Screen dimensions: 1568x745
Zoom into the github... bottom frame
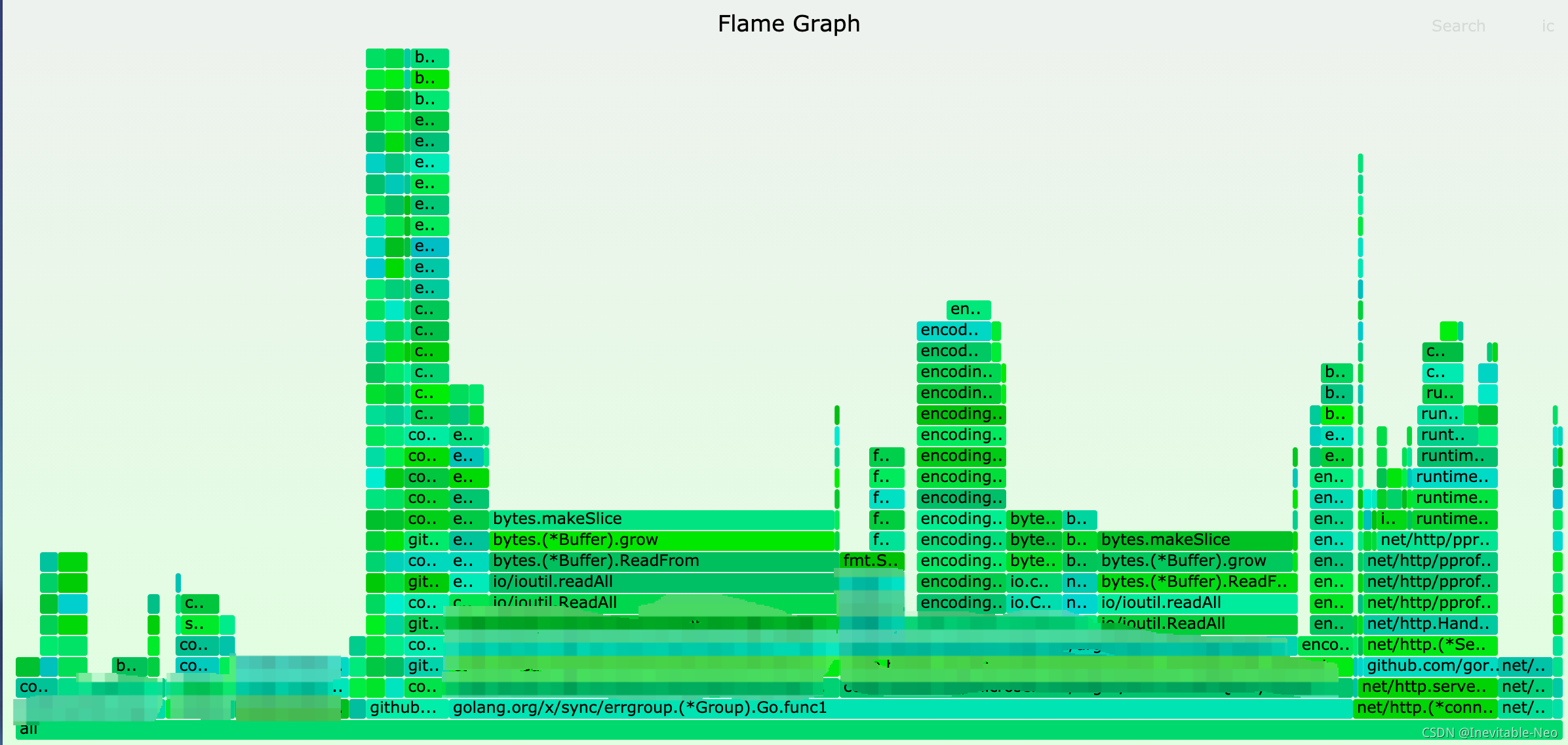[406, 708]
